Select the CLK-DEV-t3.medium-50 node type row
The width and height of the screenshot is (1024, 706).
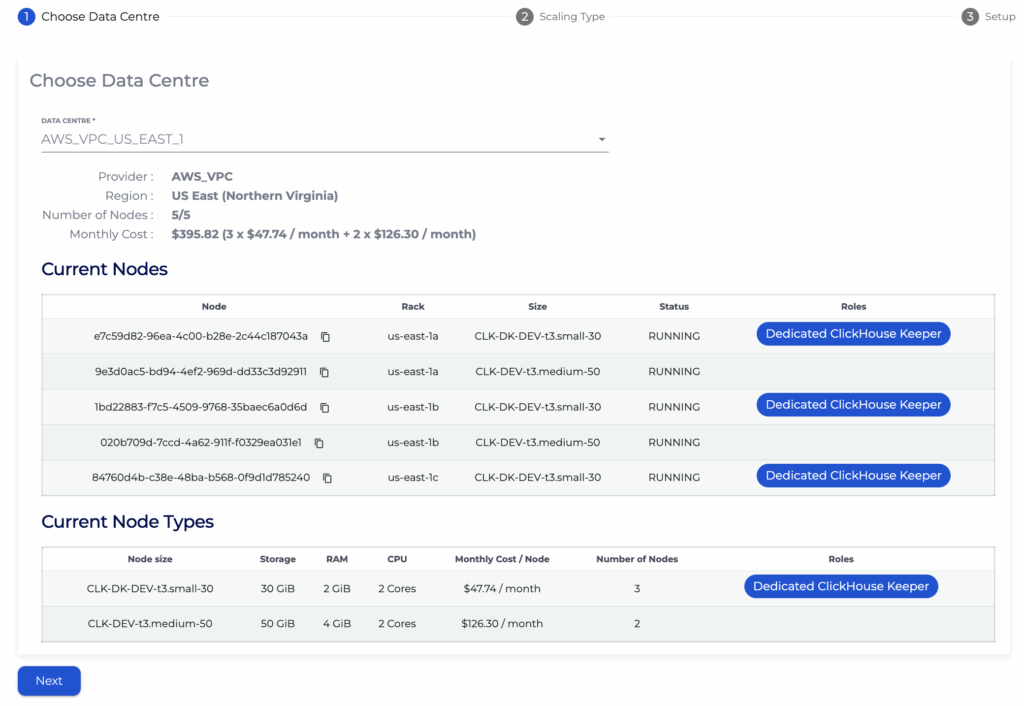[149, 624]
